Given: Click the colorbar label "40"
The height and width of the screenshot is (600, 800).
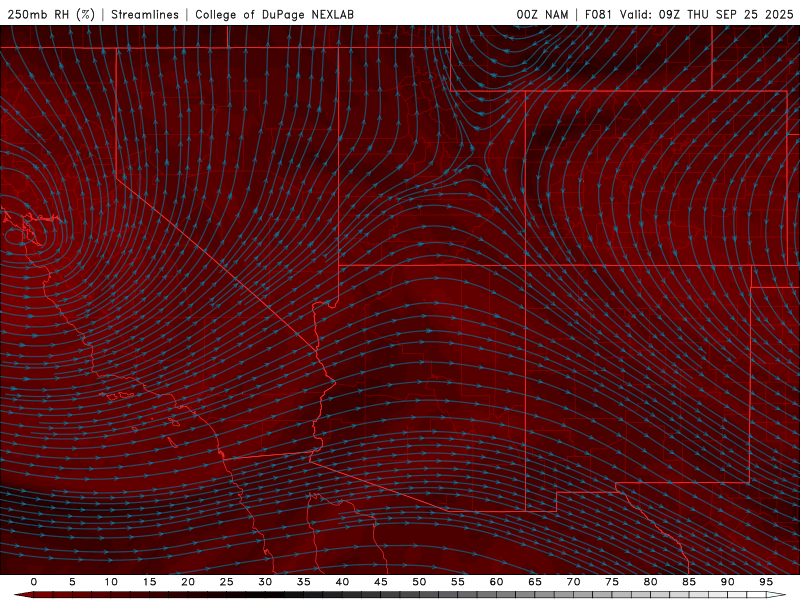Looking at the screenshot, I should 342,582.
